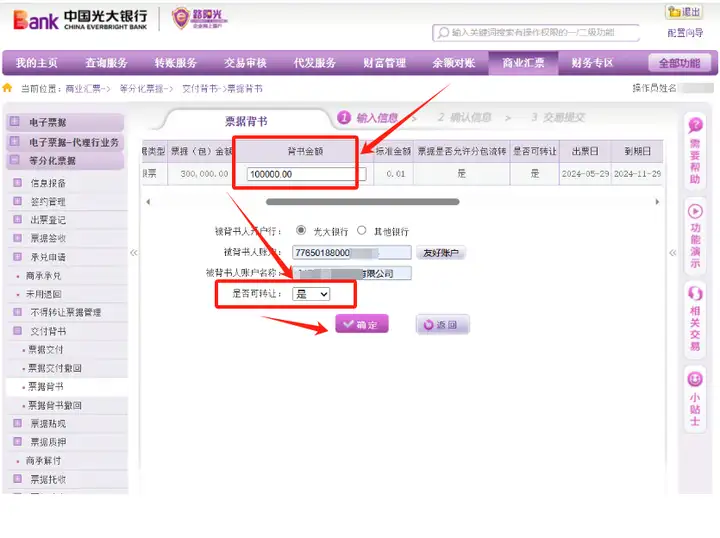Collapse right help panel with « arrow
720x538 pixels.
point(673,252)
